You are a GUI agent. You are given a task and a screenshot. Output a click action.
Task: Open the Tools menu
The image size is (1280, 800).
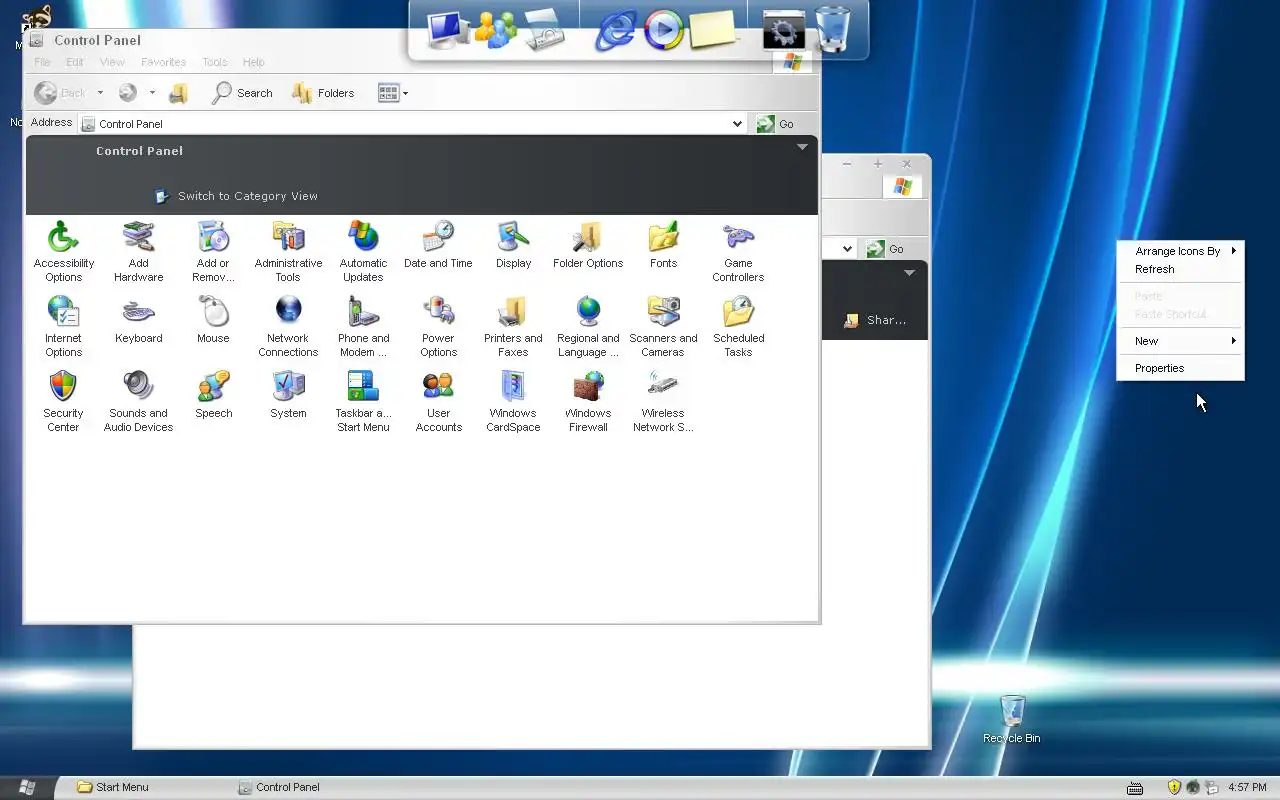point(215,62)
